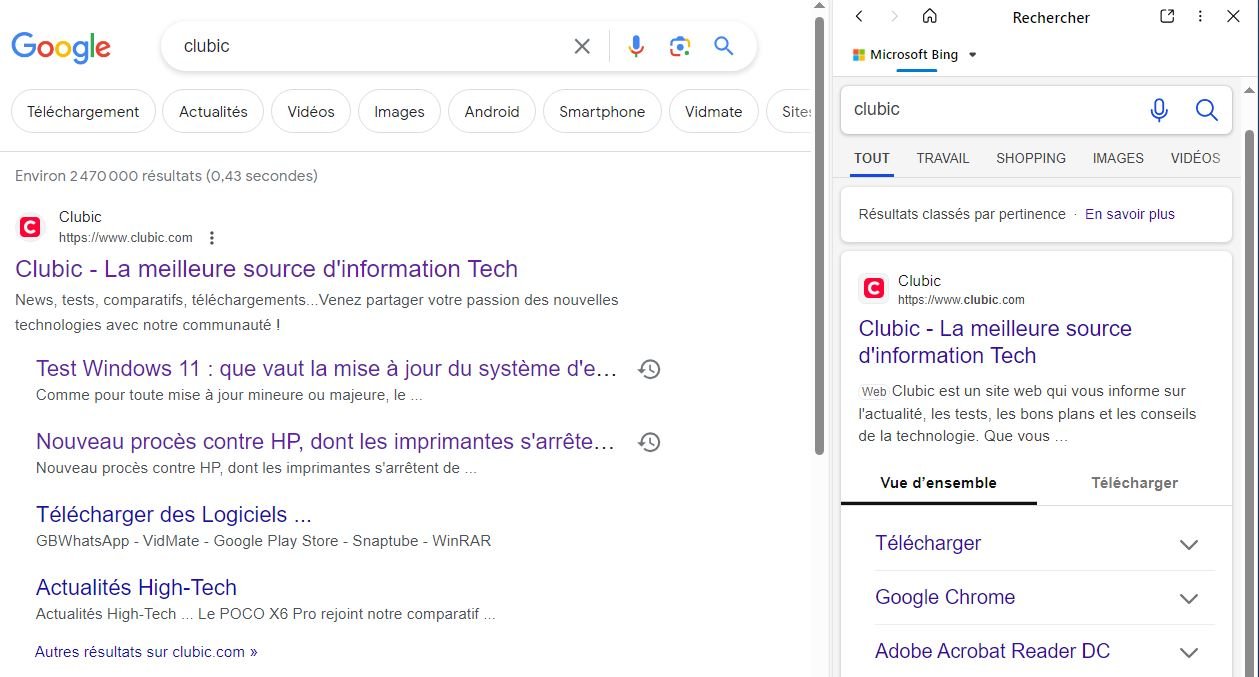
Task: Open side panel search in new tab
Action: (1167, 17)
